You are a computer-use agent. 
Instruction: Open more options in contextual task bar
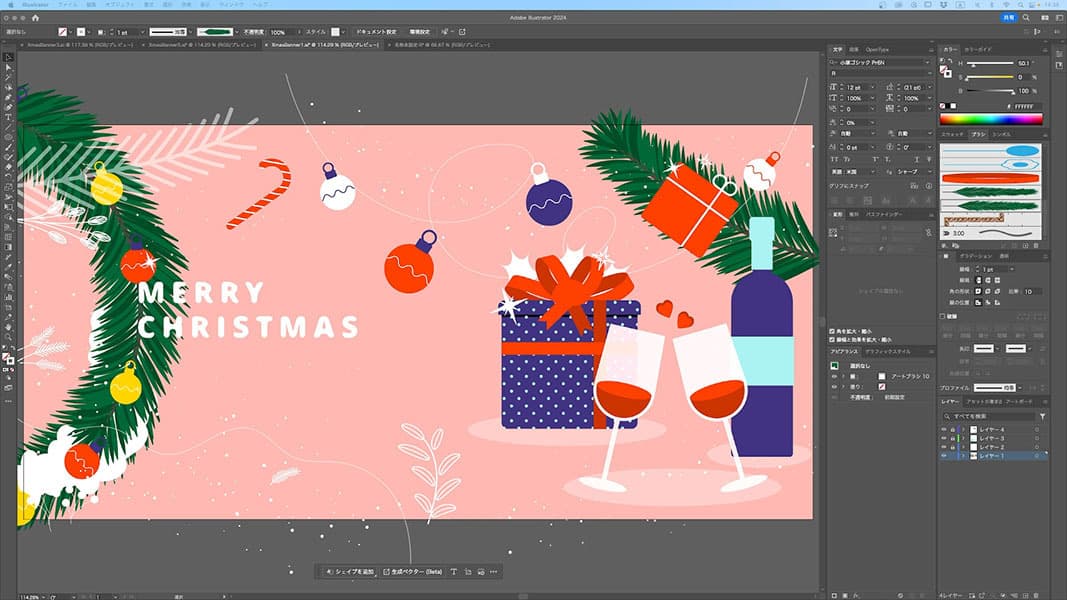pos(494,571)
